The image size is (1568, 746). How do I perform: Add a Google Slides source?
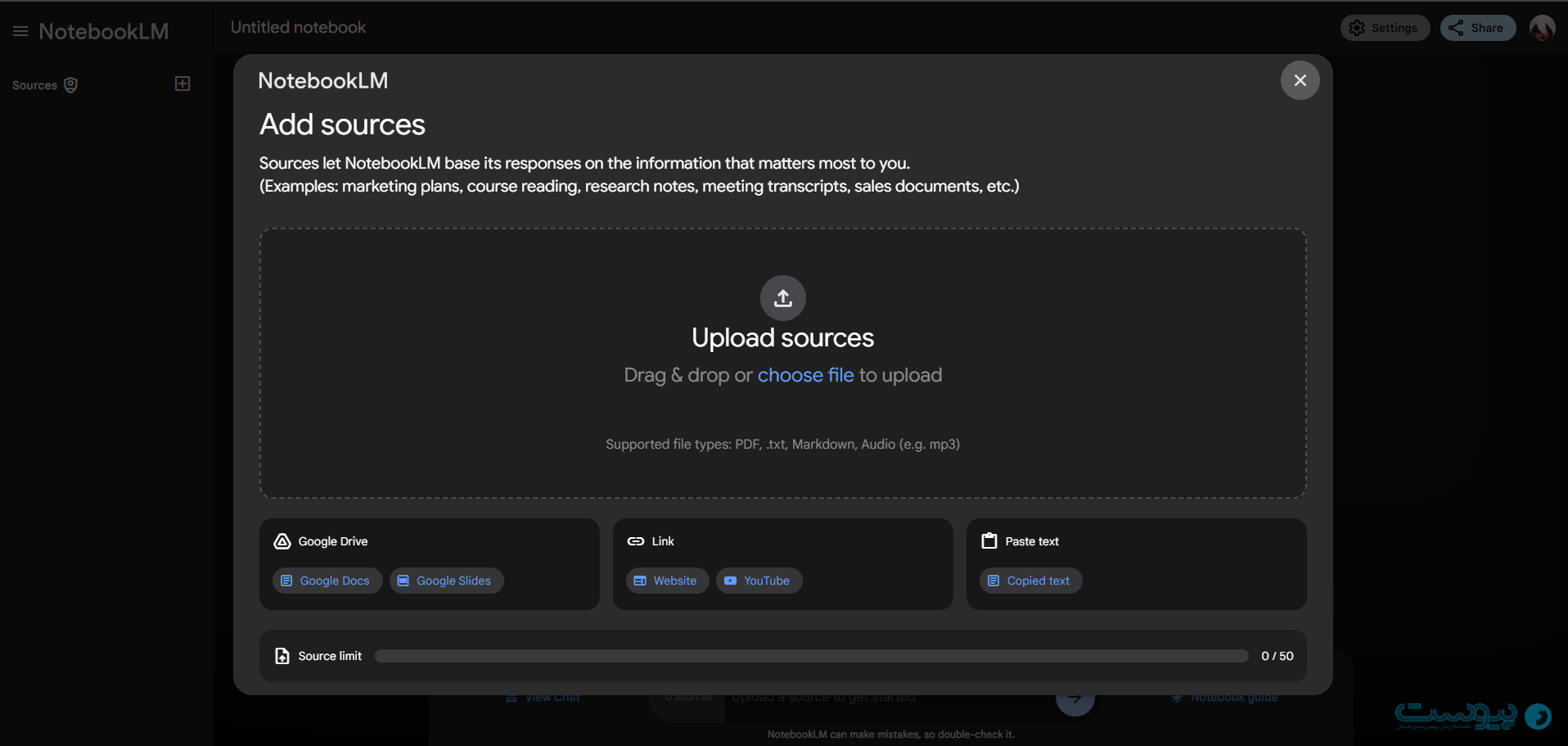[446, 581]
